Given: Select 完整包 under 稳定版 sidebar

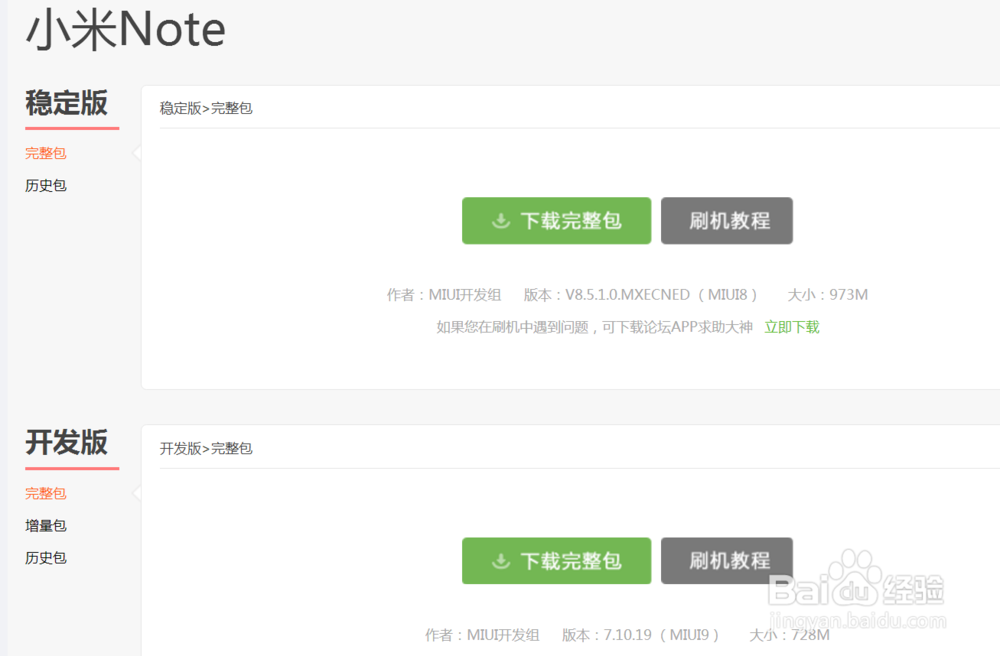Looking at the screenshot, I should (46, 153).
